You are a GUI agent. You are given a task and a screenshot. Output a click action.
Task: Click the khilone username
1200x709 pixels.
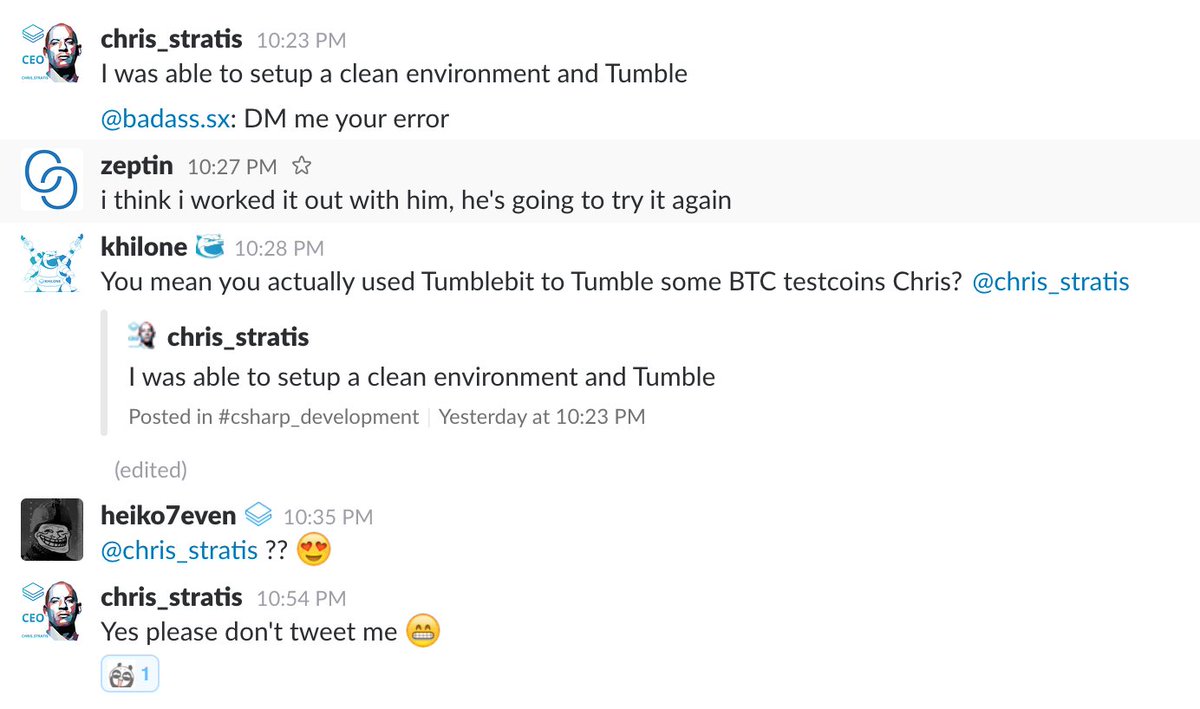[144, 247]
